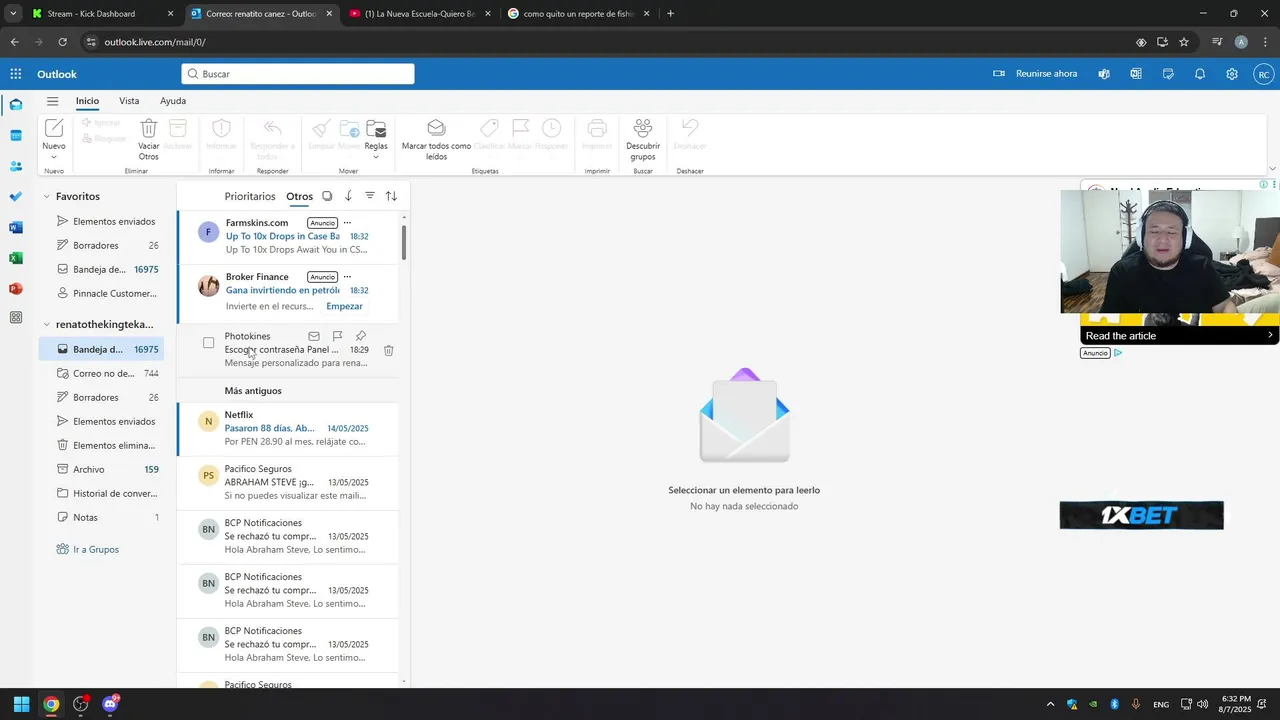The image size is (1280, 720).
Task: Open the Netflix email
Action: point(288,429)
